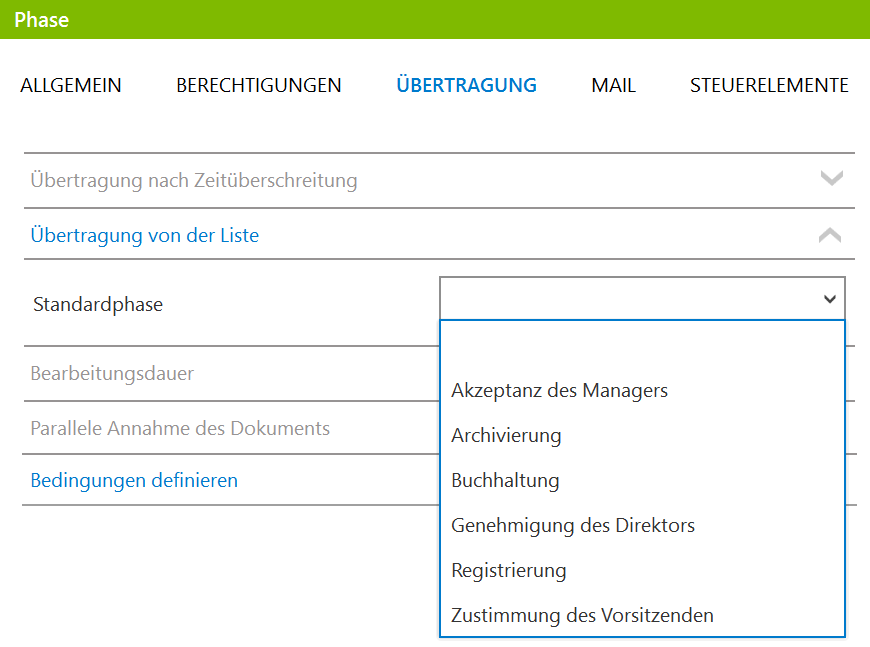Collapse Übertragung von der Liste chevron

coord(830,235)
